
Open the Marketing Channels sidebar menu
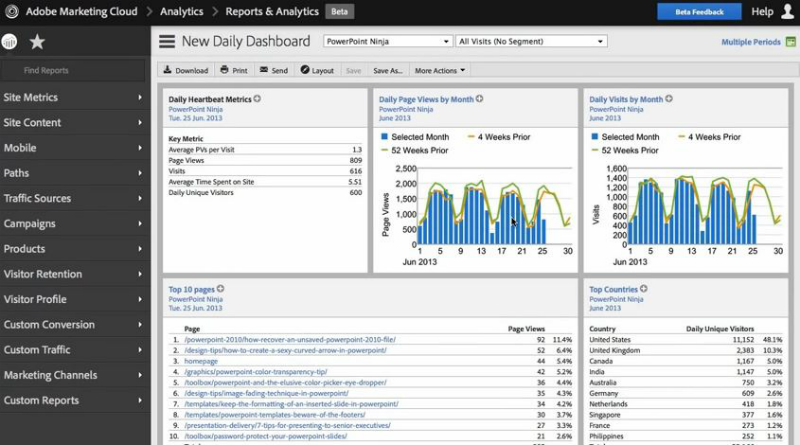tap(75, 375)
